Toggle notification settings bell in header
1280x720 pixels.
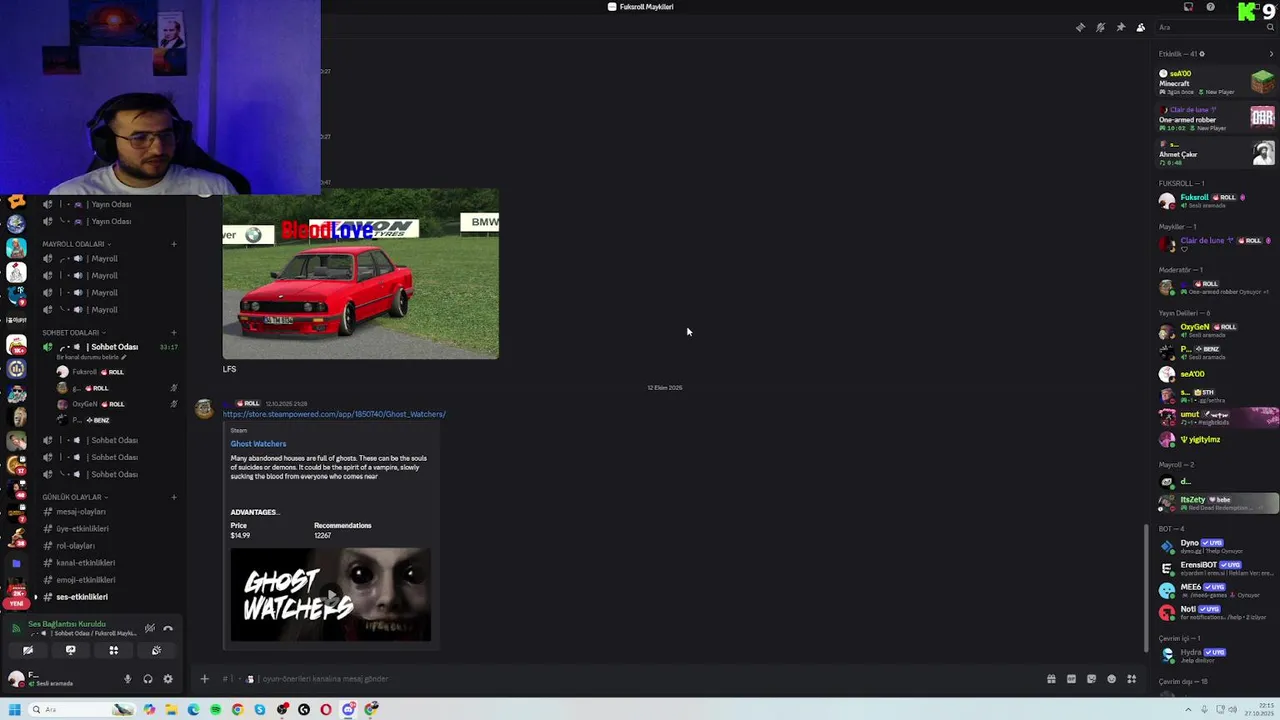(1100, 27)
